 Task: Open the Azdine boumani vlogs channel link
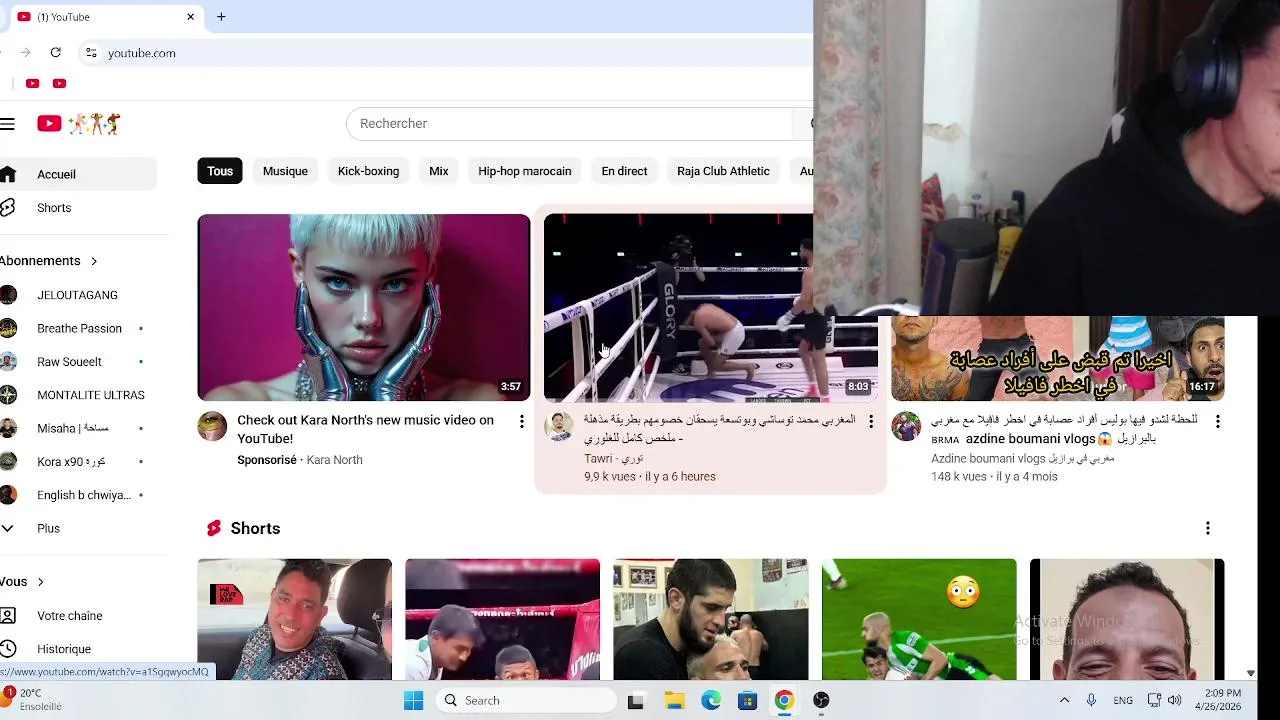tap(1022, 459)
